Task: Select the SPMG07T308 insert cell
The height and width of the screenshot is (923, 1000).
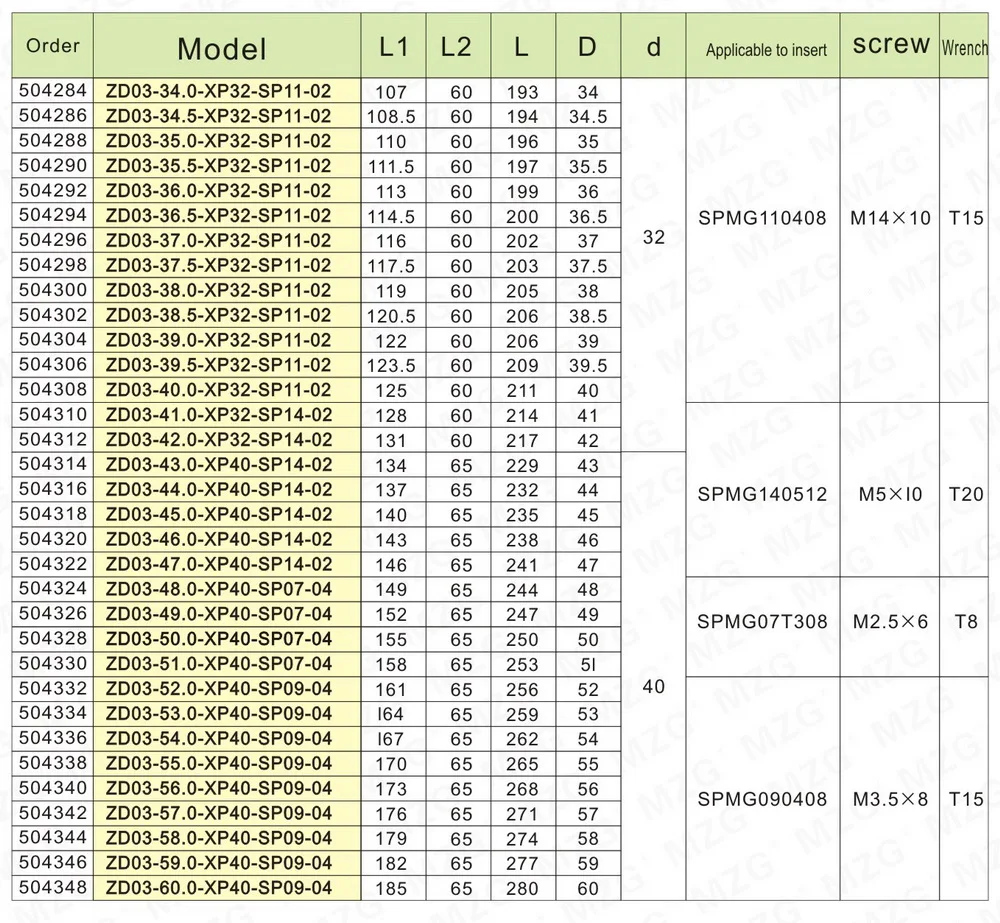Action: (764, 620)
